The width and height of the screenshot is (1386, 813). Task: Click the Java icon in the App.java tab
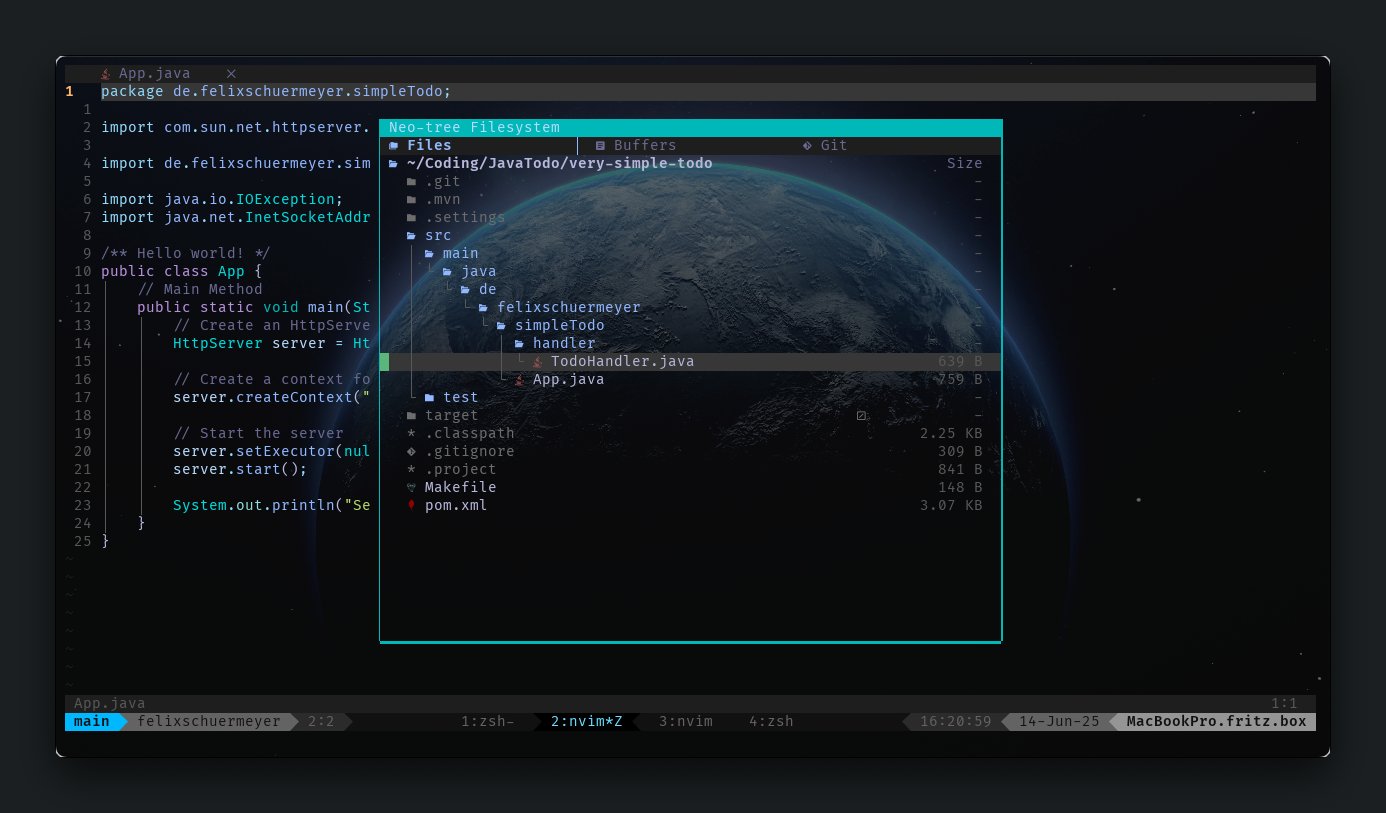tap(106, 73)
